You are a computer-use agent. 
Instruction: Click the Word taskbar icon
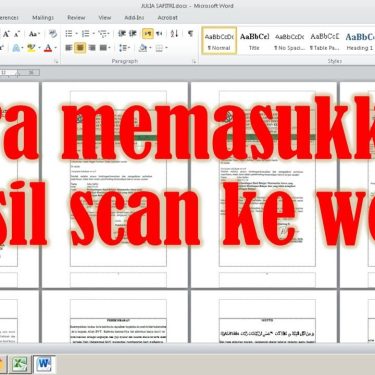(44, 364)
